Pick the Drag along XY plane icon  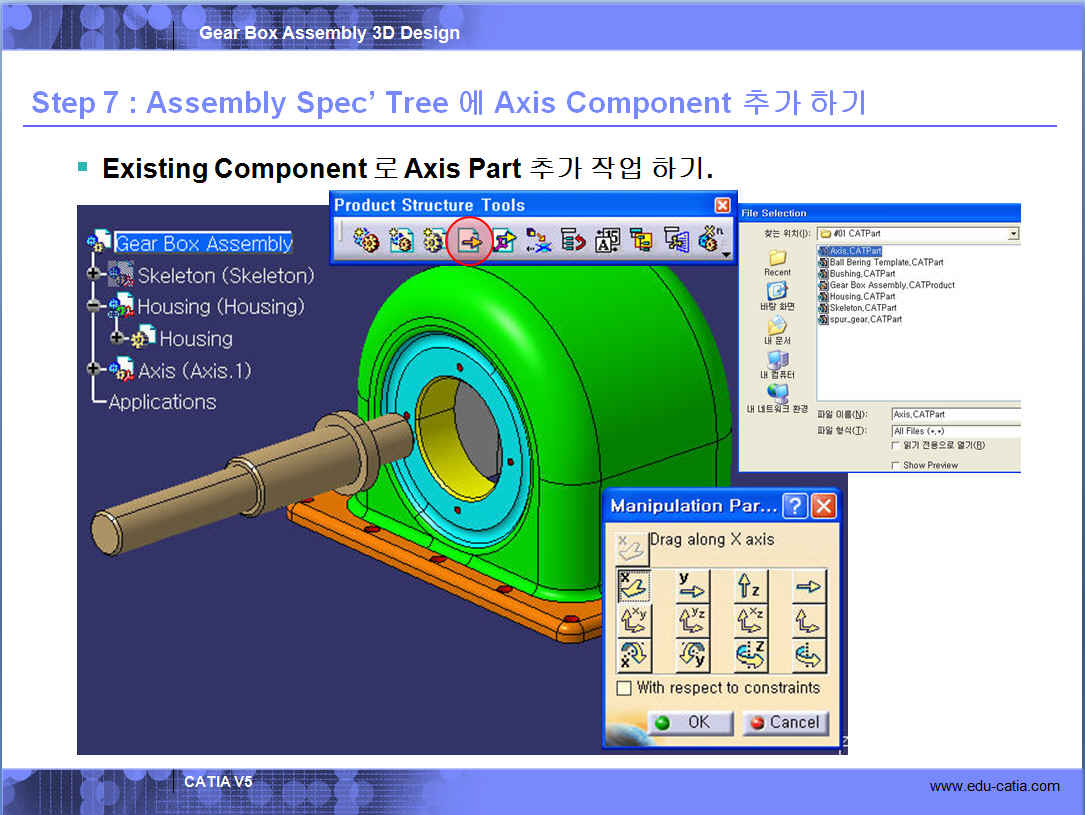634,621
